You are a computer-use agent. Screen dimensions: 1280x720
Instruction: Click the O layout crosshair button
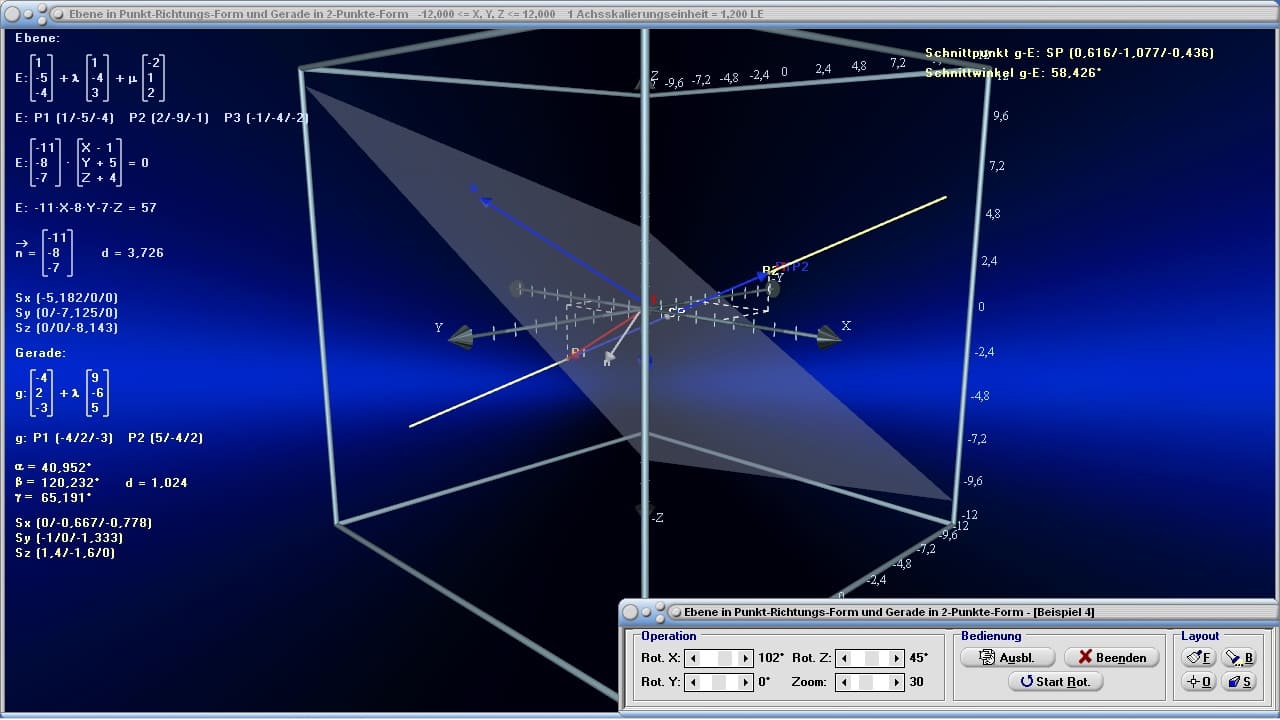(x=1198, y=681)
